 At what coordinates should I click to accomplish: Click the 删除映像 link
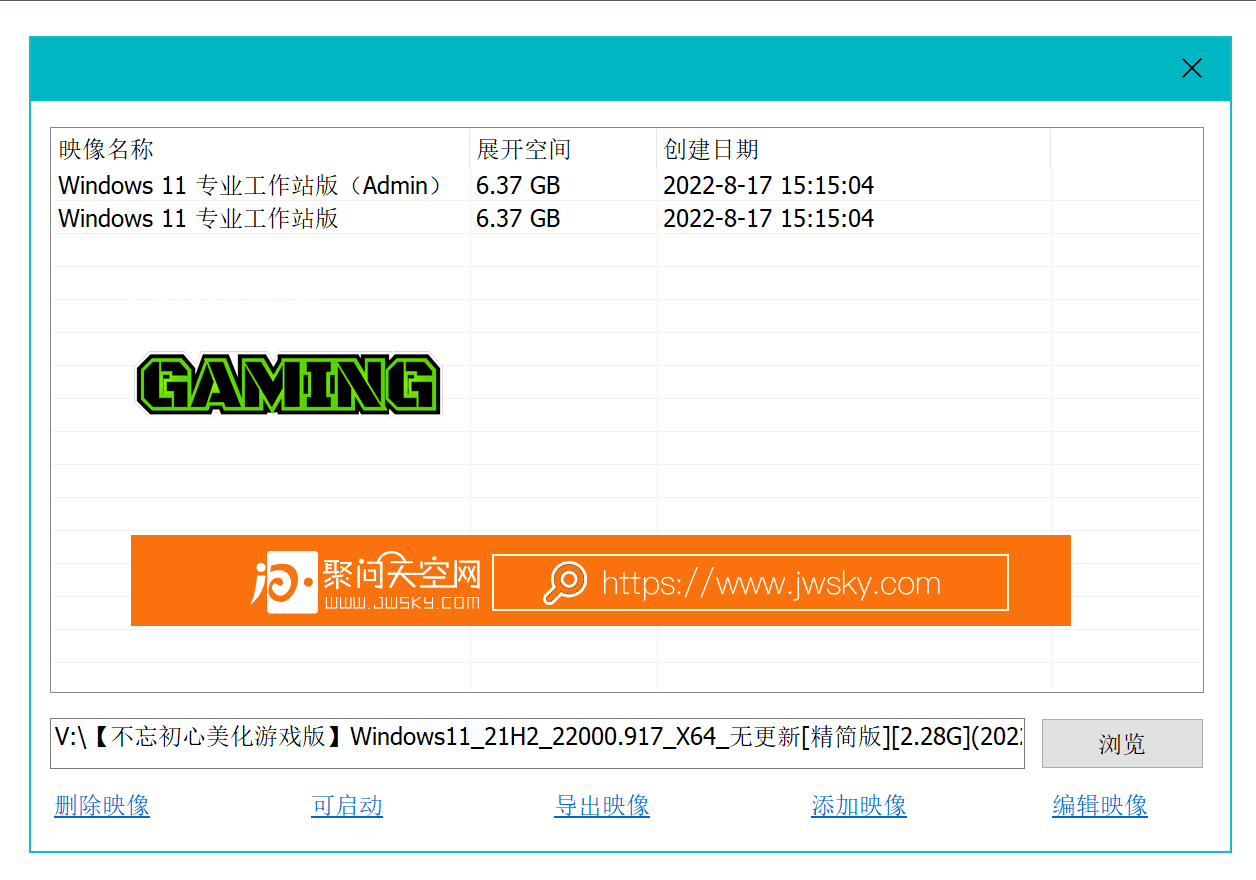pos(102,806)
